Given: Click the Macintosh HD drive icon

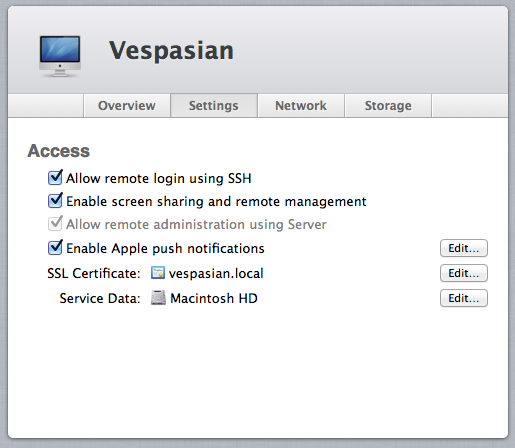Looking at the screenshot, I should [x=158, y=298].
